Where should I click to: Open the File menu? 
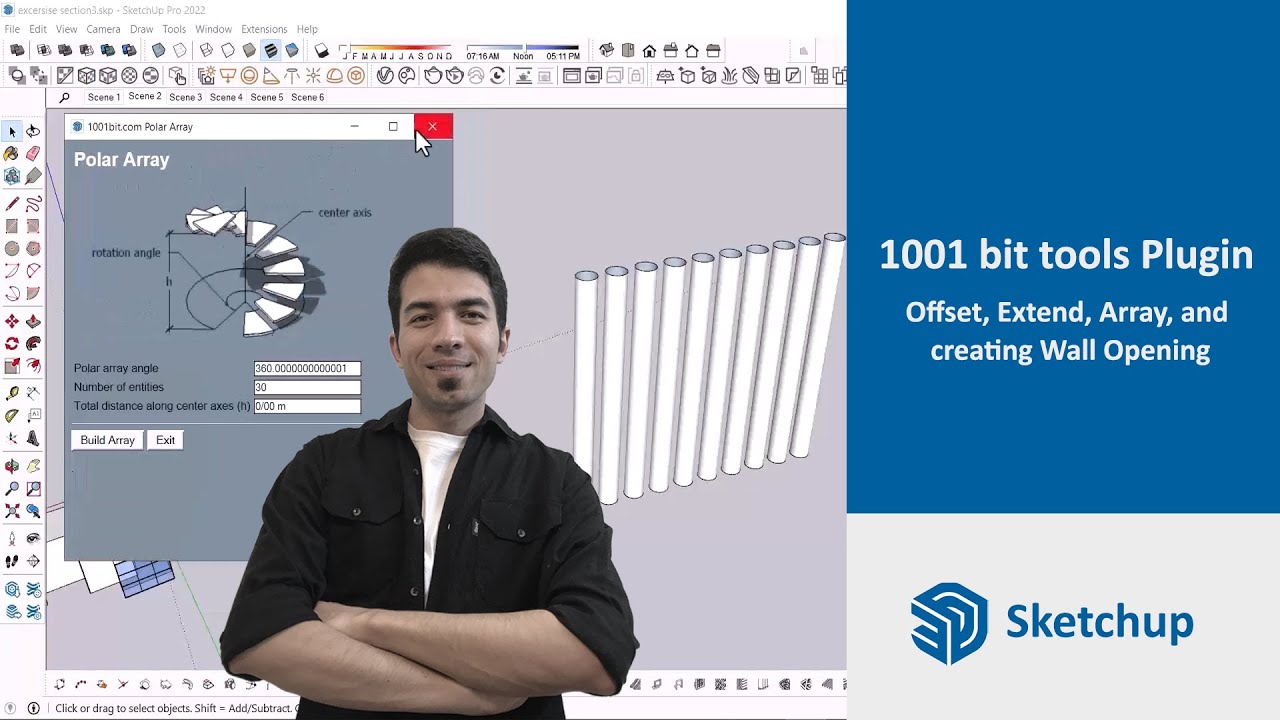12,29
